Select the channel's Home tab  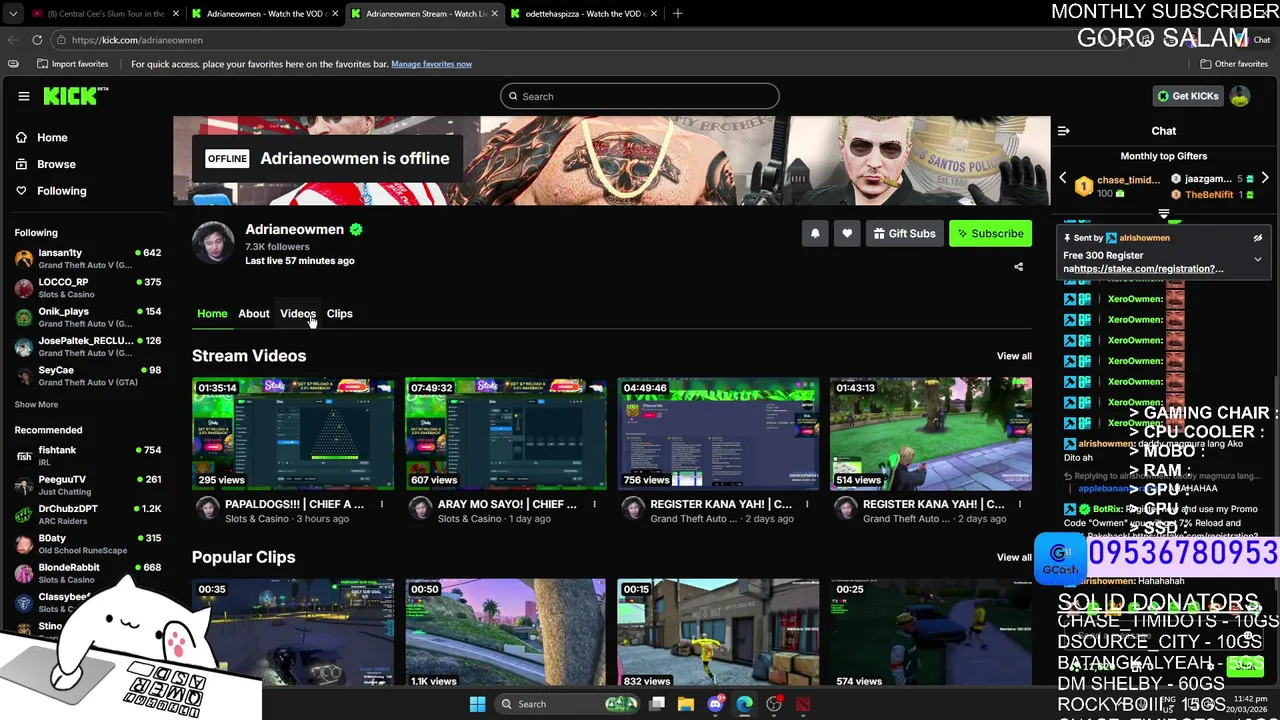coord(212,313)
